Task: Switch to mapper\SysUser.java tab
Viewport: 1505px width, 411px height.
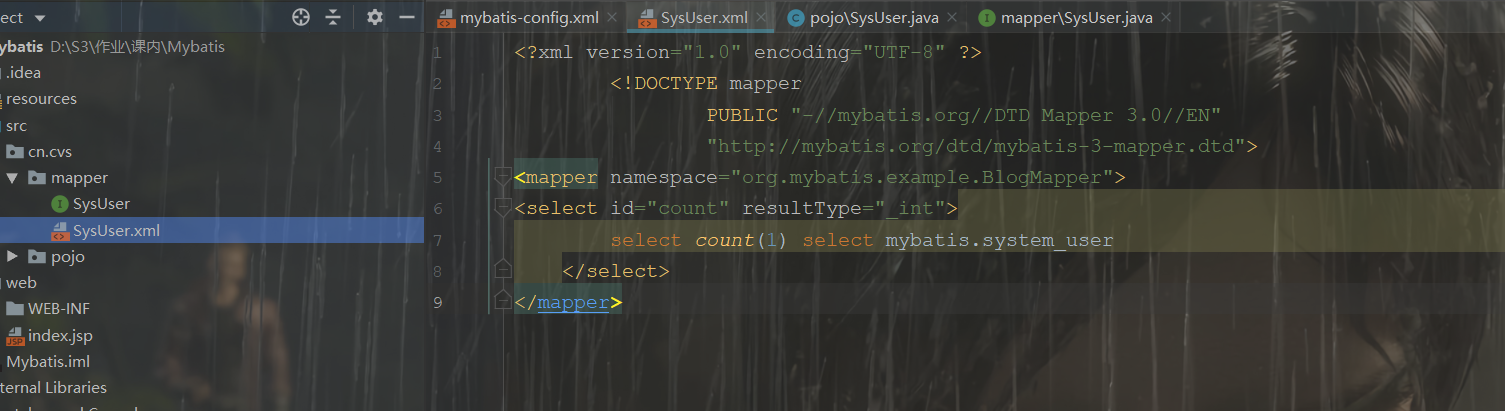Action: pos(1076,18)
